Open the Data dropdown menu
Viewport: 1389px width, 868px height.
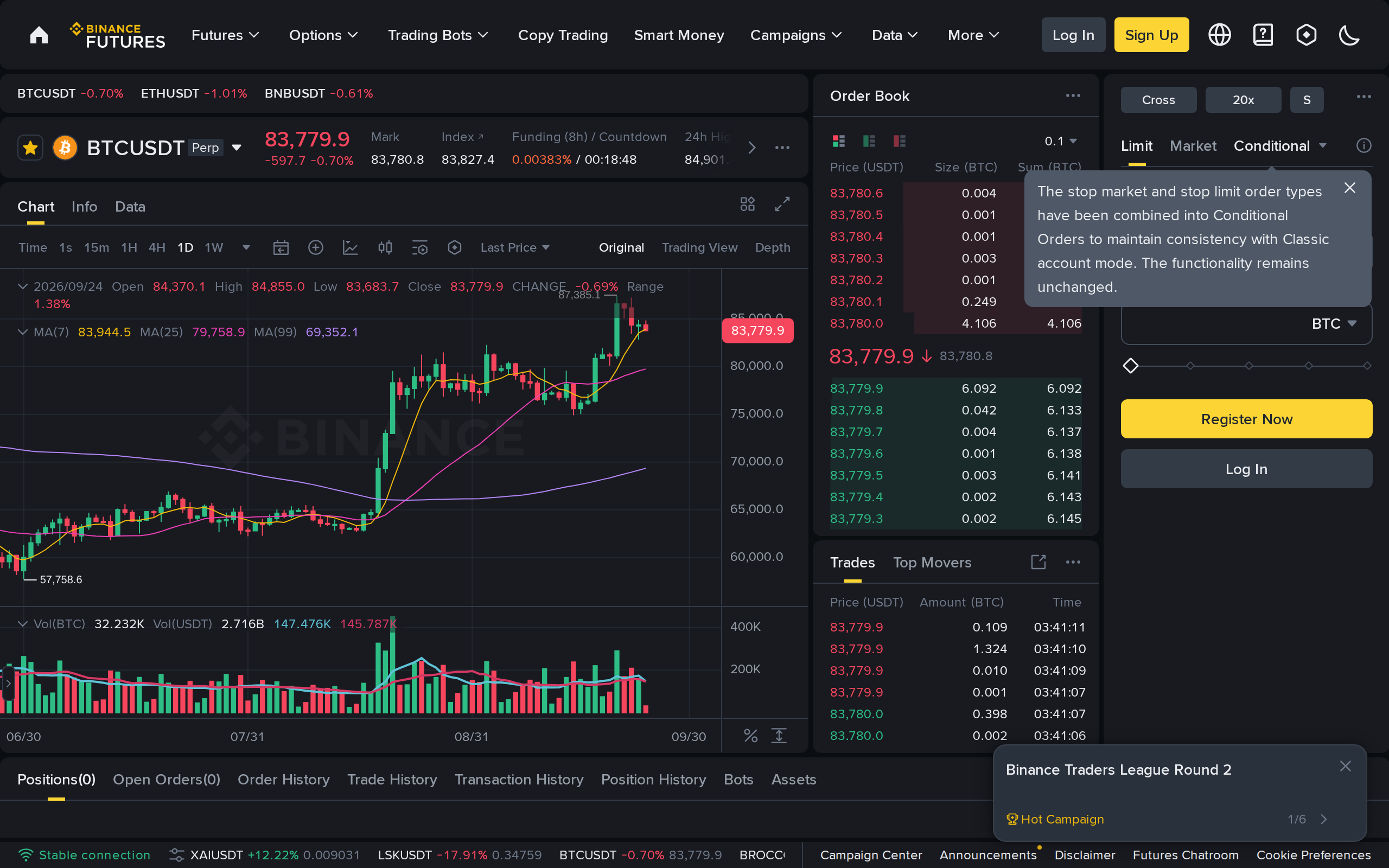894,35
